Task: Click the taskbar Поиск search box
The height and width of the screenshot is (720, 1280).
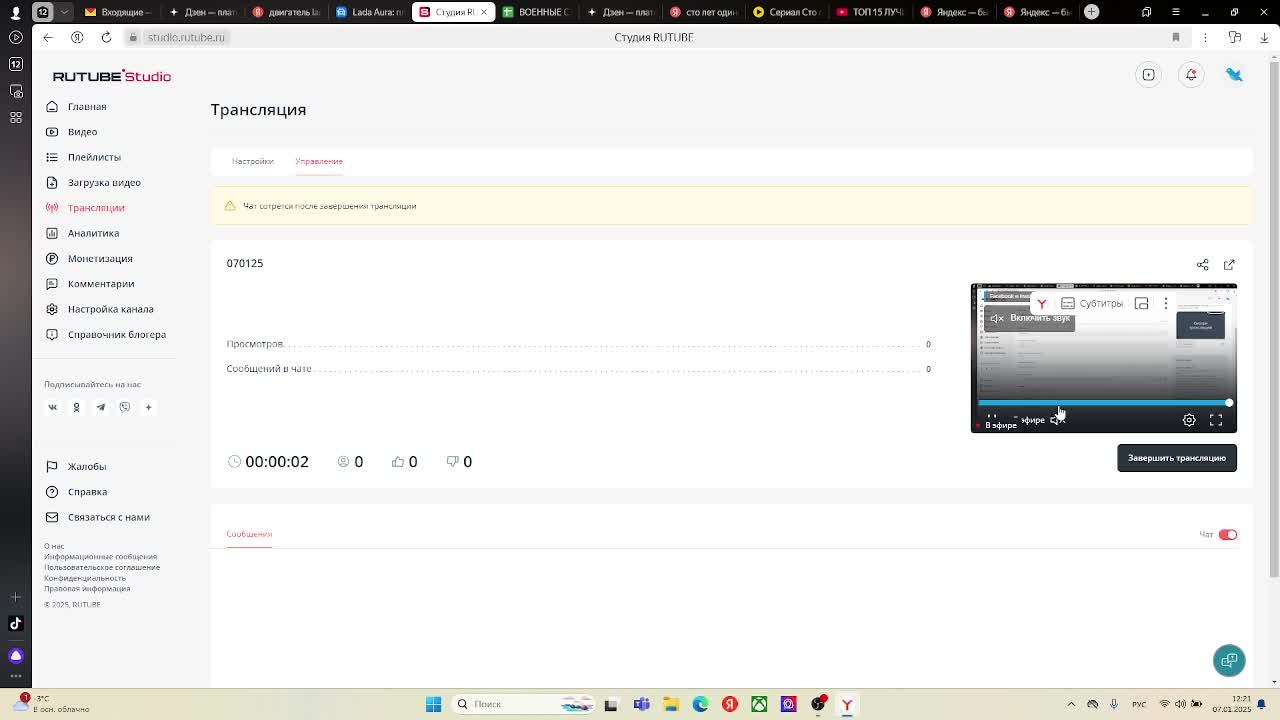Action: click(523, 704)
